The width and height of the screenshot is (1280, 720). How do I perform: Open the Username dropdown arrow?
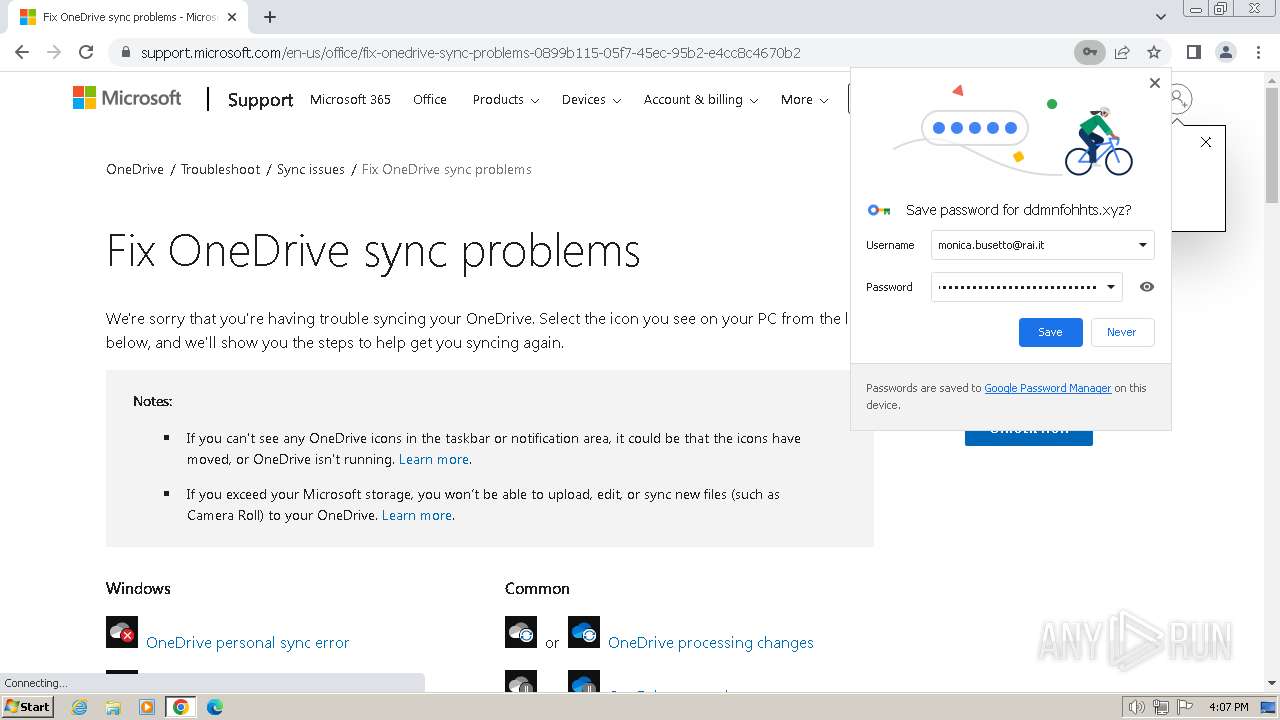(1143, 245)
